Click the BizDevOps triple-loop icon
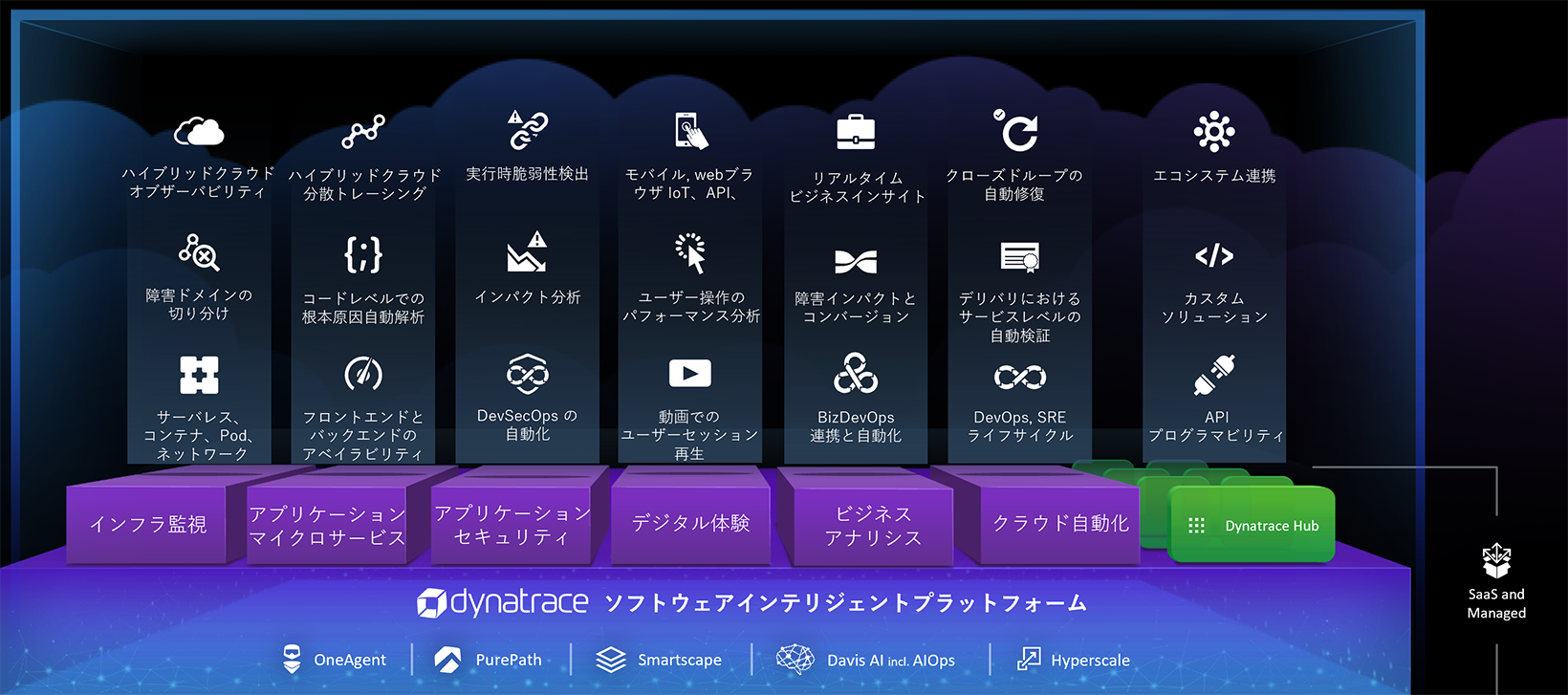The image size is (1568, 695). pyautogui.click(x=856, y=373)
